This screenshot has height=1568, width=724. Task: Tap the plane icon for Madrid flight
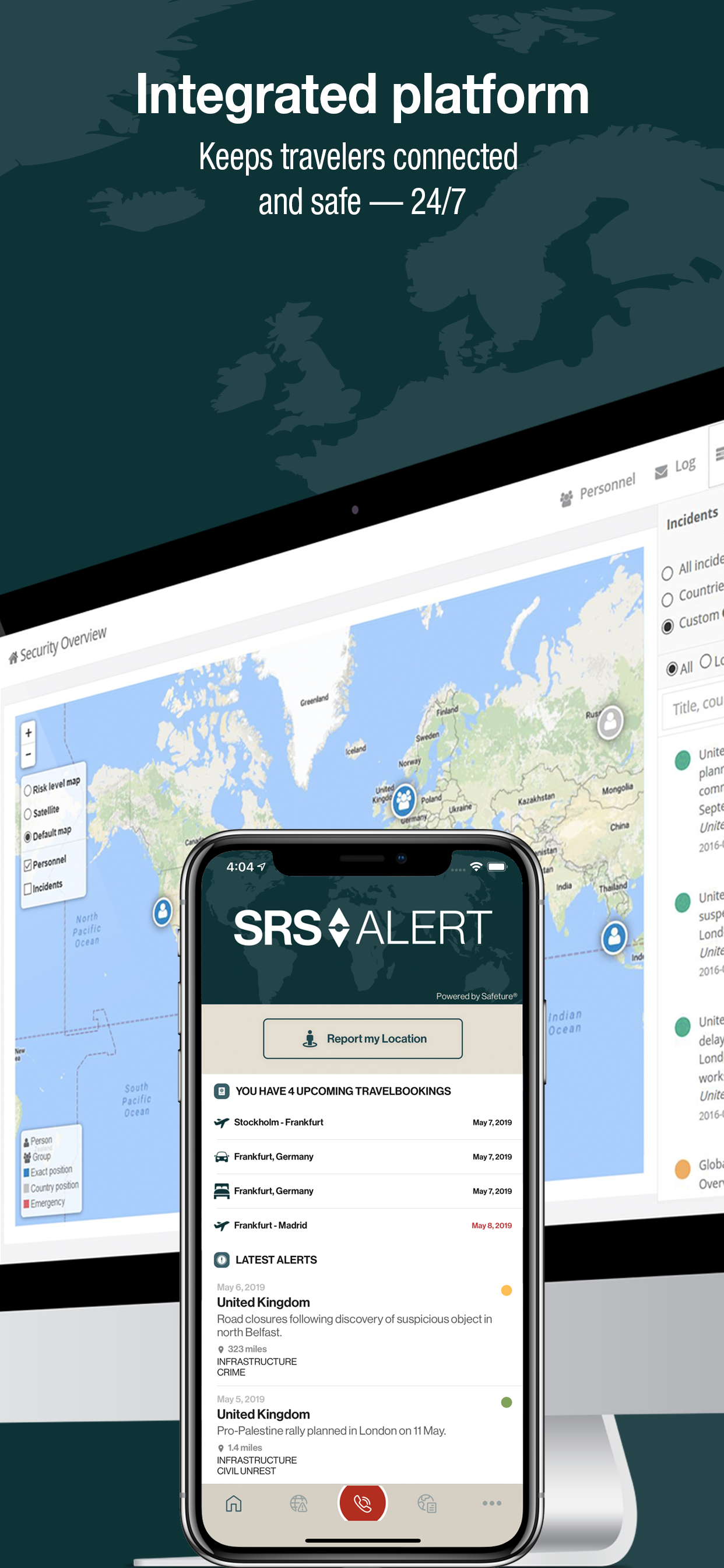click(x=222, y=1226)
